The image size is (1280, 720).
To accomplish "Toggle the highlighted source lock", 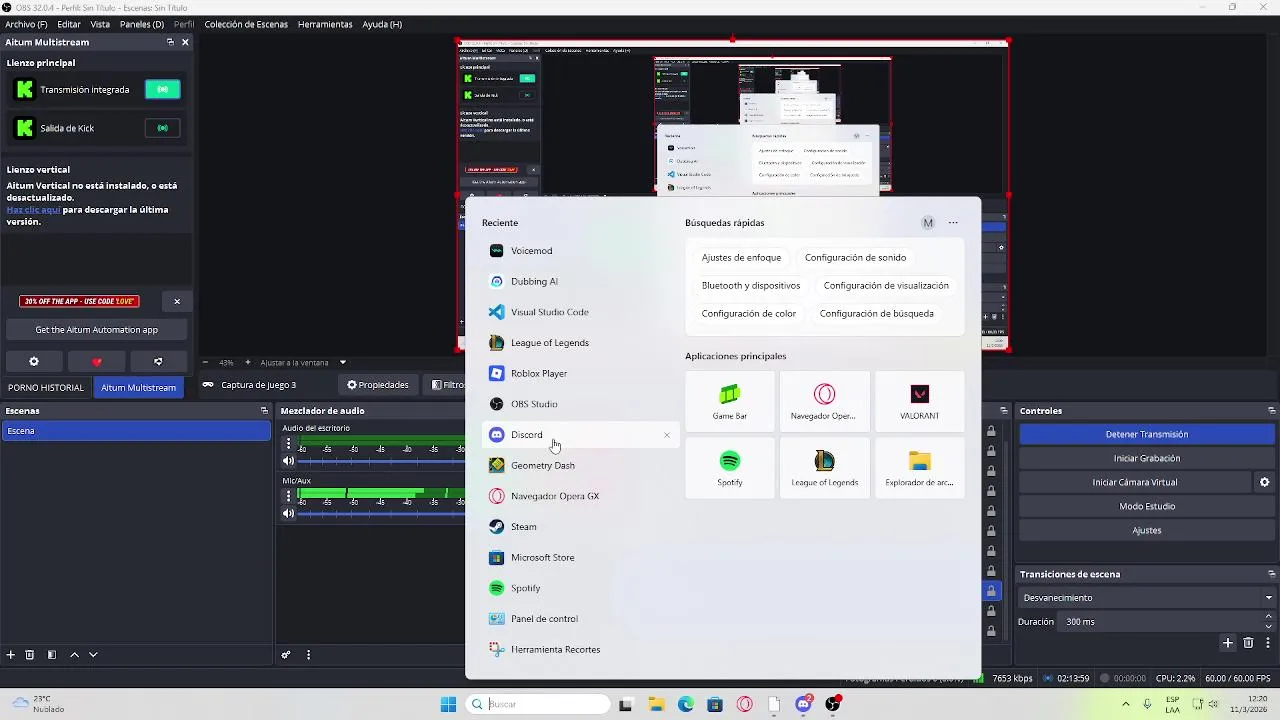I will [991, 591].
